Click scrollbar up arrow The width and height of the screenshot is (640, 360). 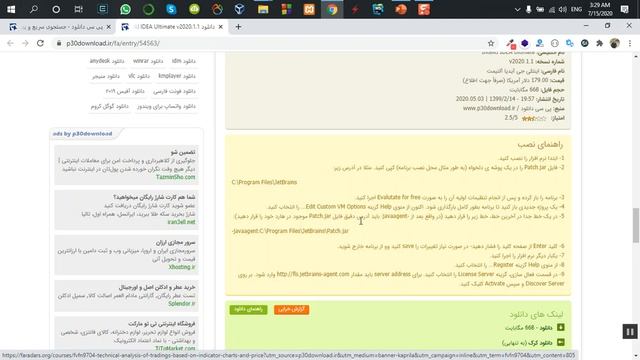pos(636,56)
